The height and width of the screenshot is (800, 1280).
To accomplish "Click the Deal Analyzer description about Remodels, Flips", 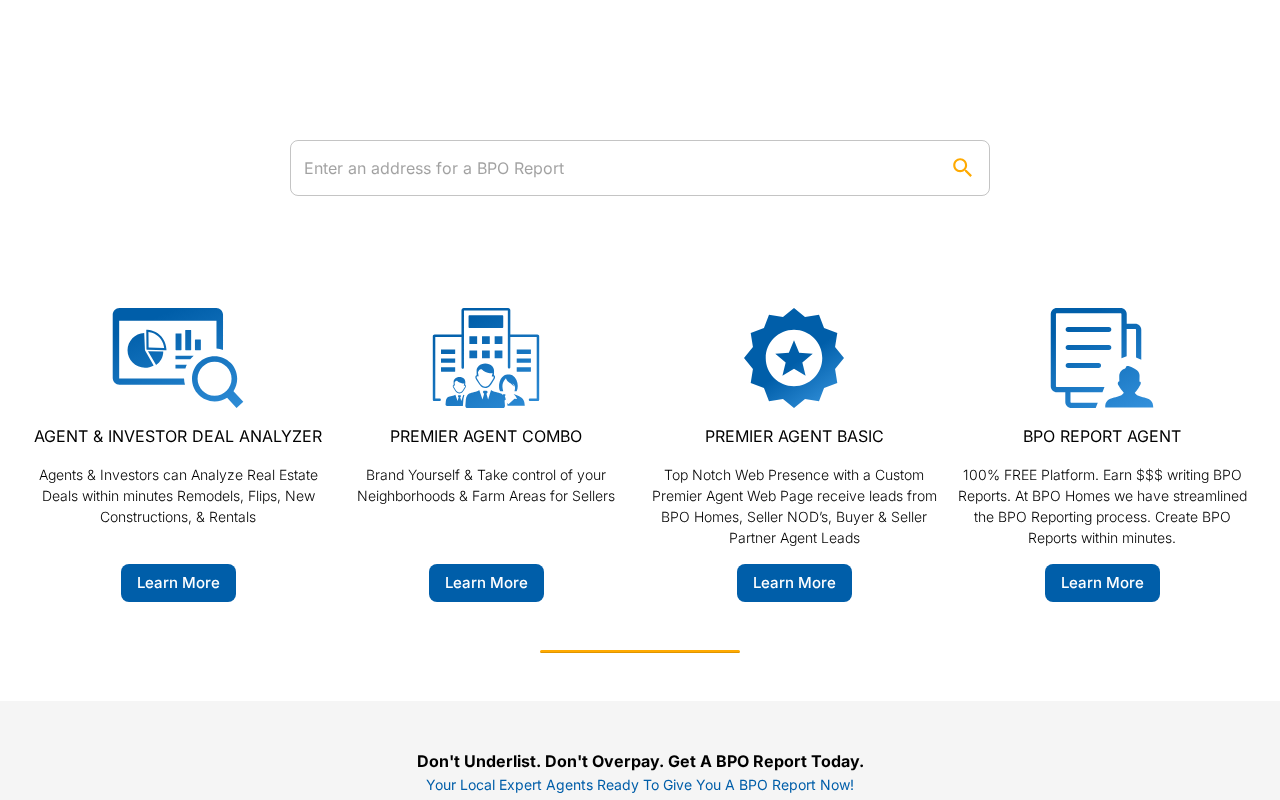I will click(x=178, y=496).
